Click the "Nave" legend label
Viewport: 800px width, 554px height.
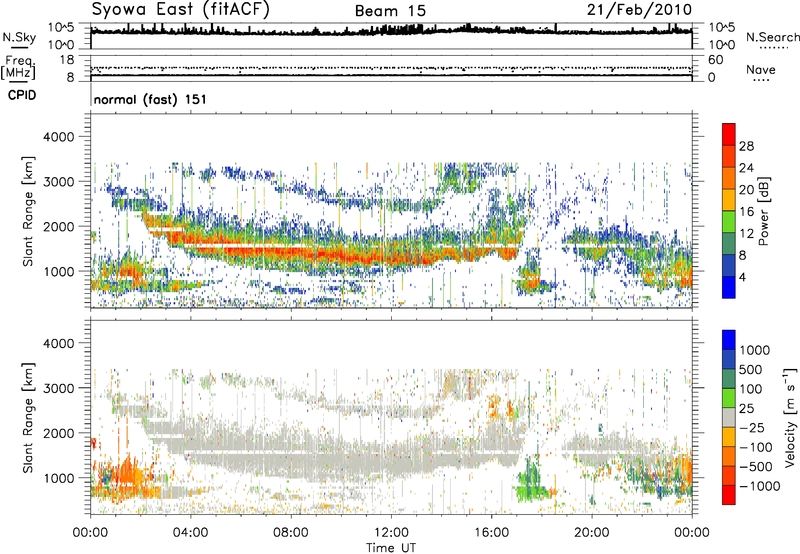point(761,70)
